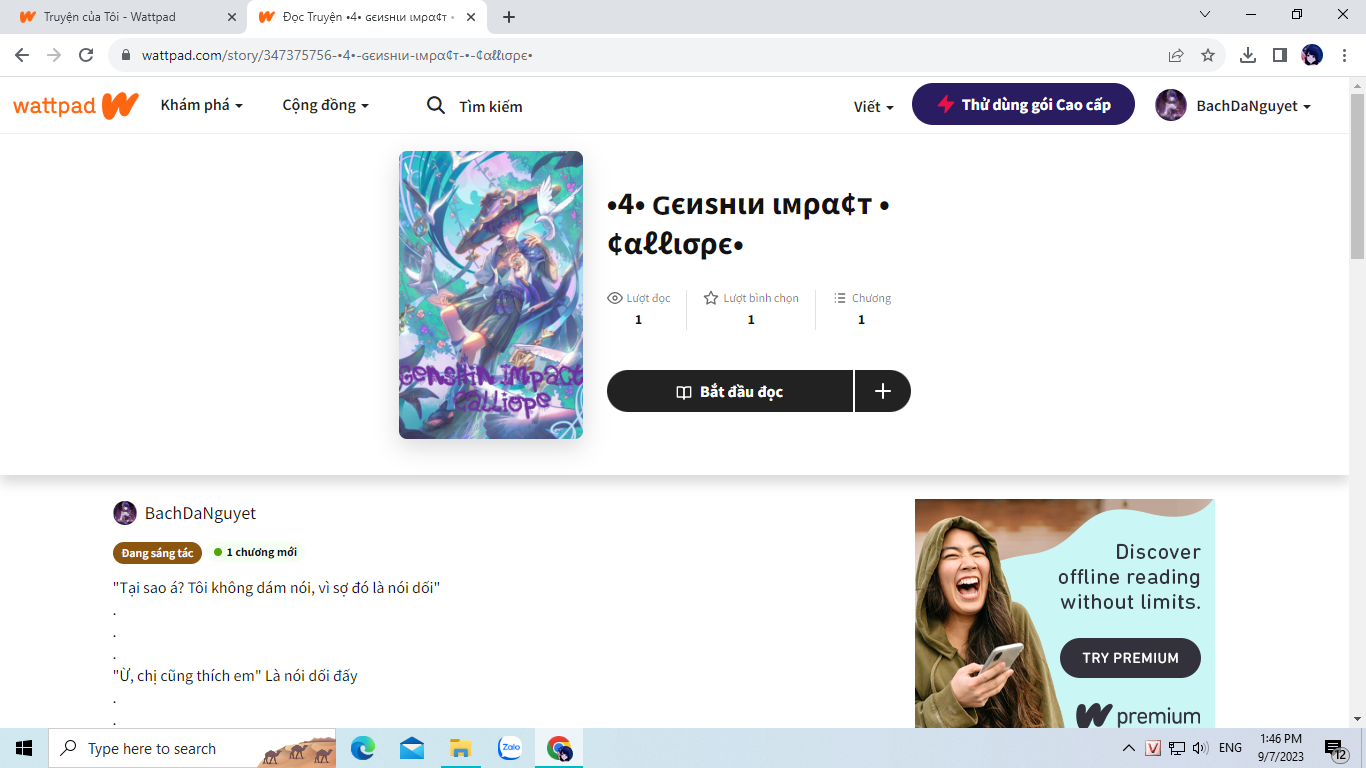
Task: Toggle Chrome side panel icon
Action: [x=1280, y=55]
